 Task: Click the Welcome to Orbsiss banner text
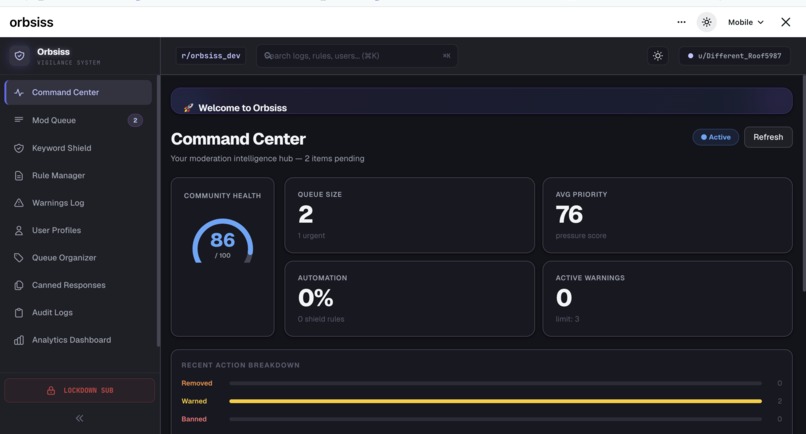(x=243, y=108)
